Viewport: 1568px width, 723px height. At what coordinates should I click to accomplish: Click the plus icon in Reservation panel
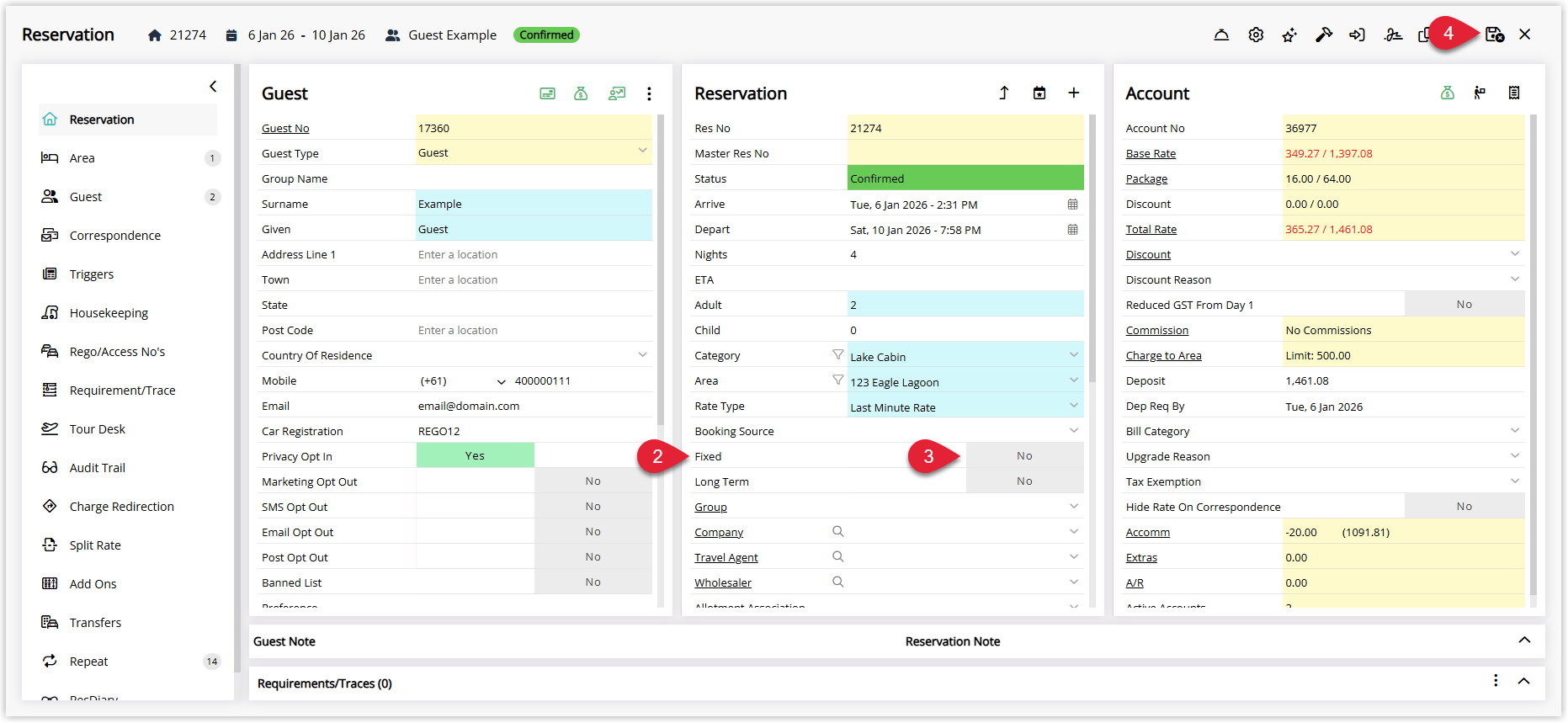tap(1074, 93)
